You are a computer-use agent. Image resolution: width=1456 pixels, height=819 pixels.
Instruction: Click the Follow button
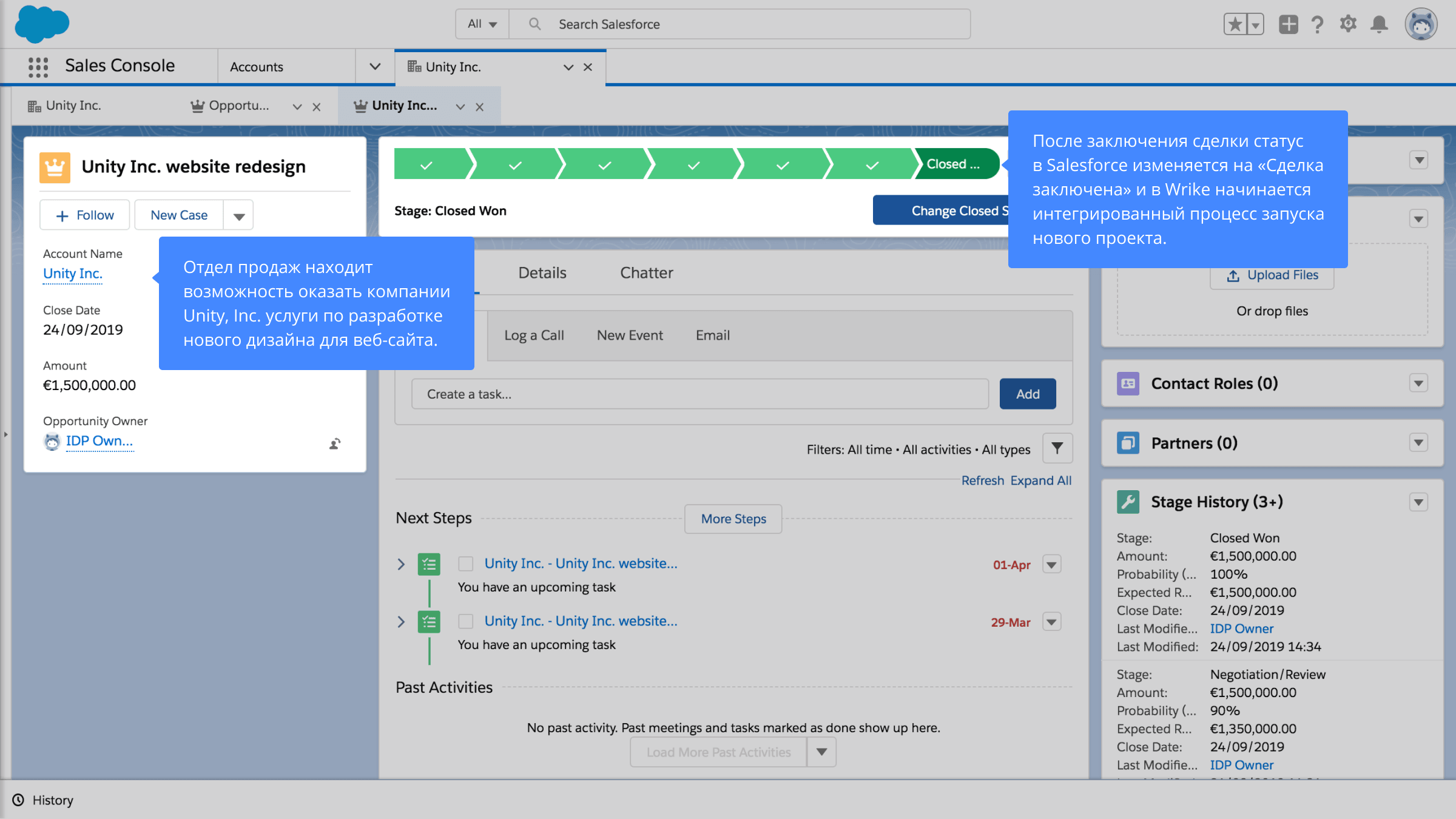point(85,215)
